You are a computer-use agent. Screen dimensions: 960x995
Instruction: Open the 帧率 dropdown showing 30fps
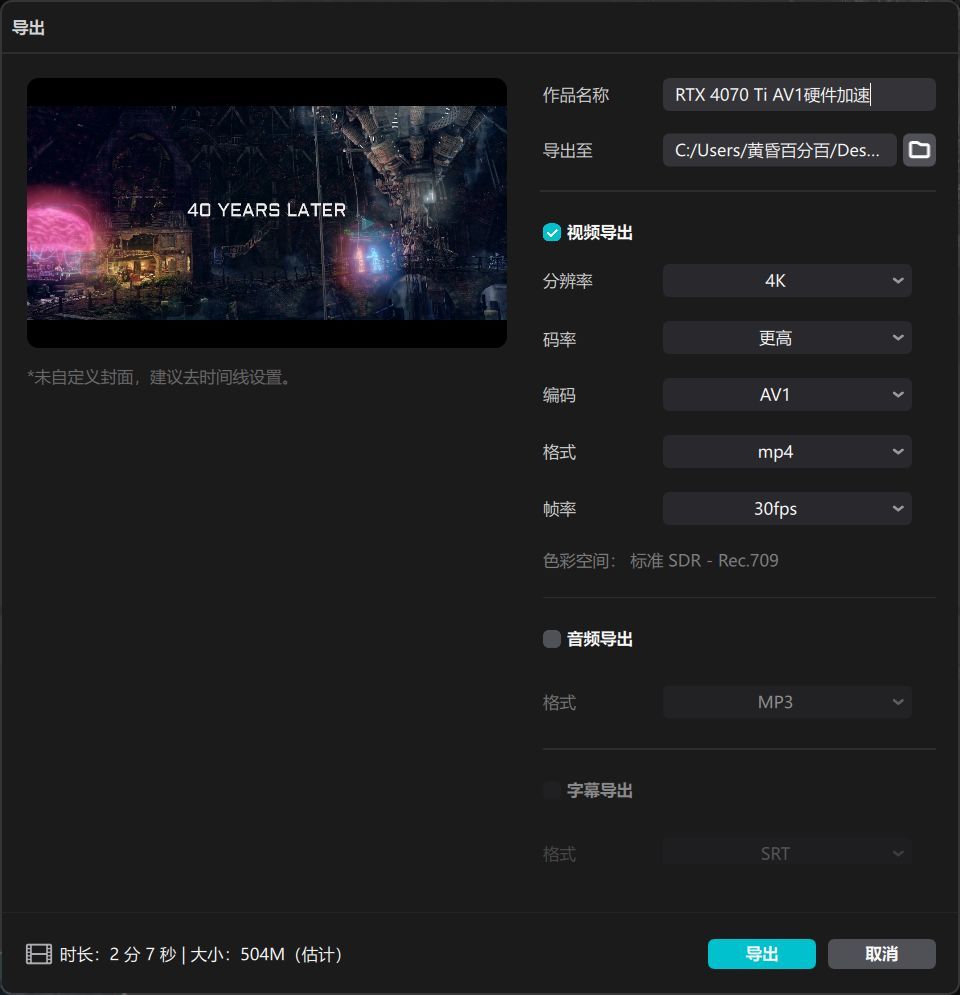click(x=787, y=508)
